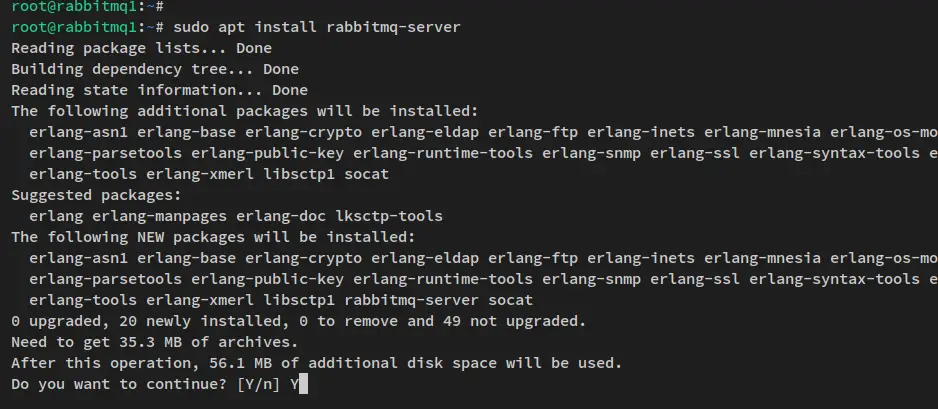Screen dimensions: 938x409
Task: Click the 'Need to get 35.3 MB' line
Action: pyautogui.click(x=154, y=342)
